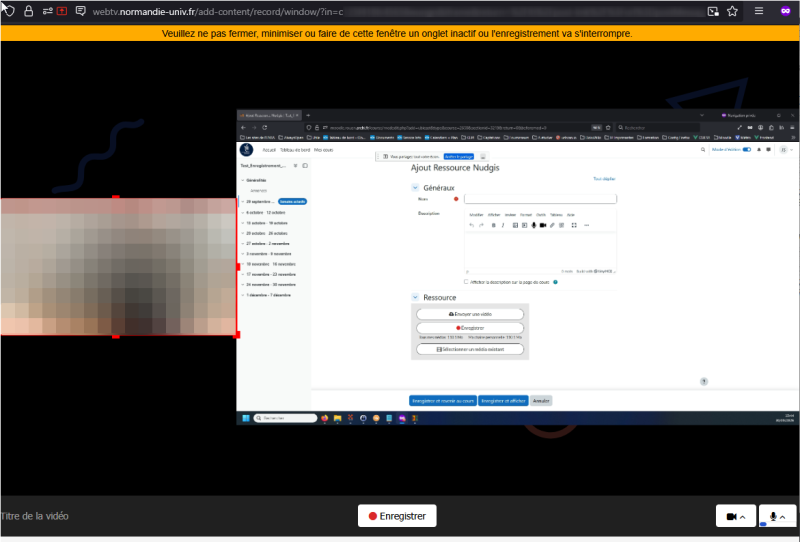In shared preview, collapse the Ressource section

click(415, 297)
